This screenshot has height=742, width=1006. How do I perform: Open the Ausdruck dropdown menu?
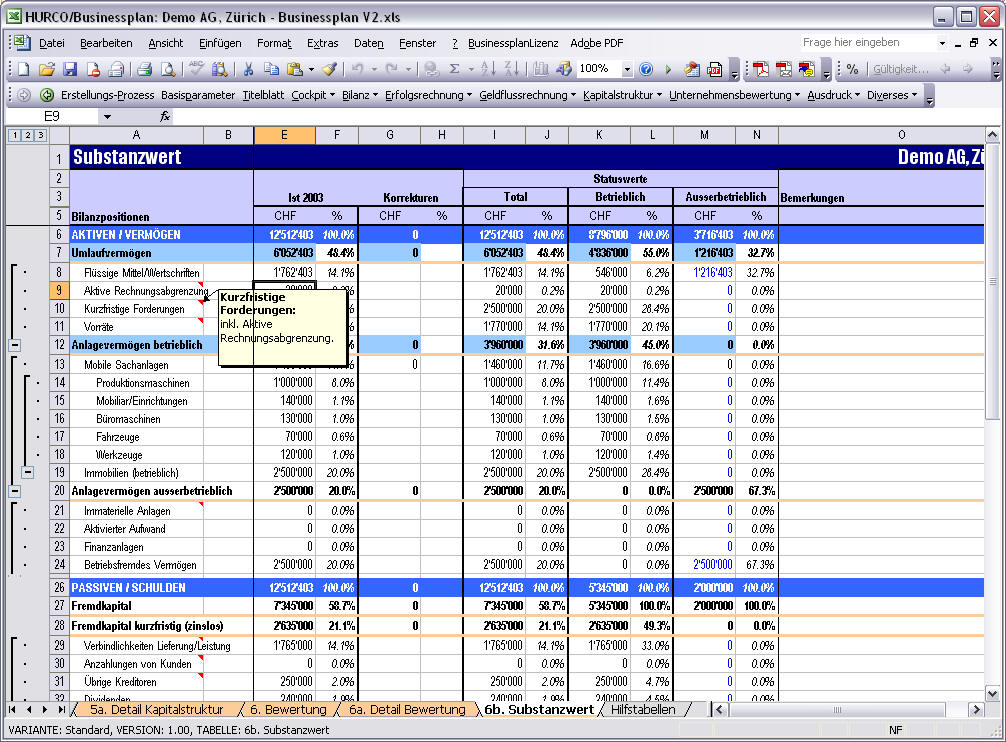833,95
